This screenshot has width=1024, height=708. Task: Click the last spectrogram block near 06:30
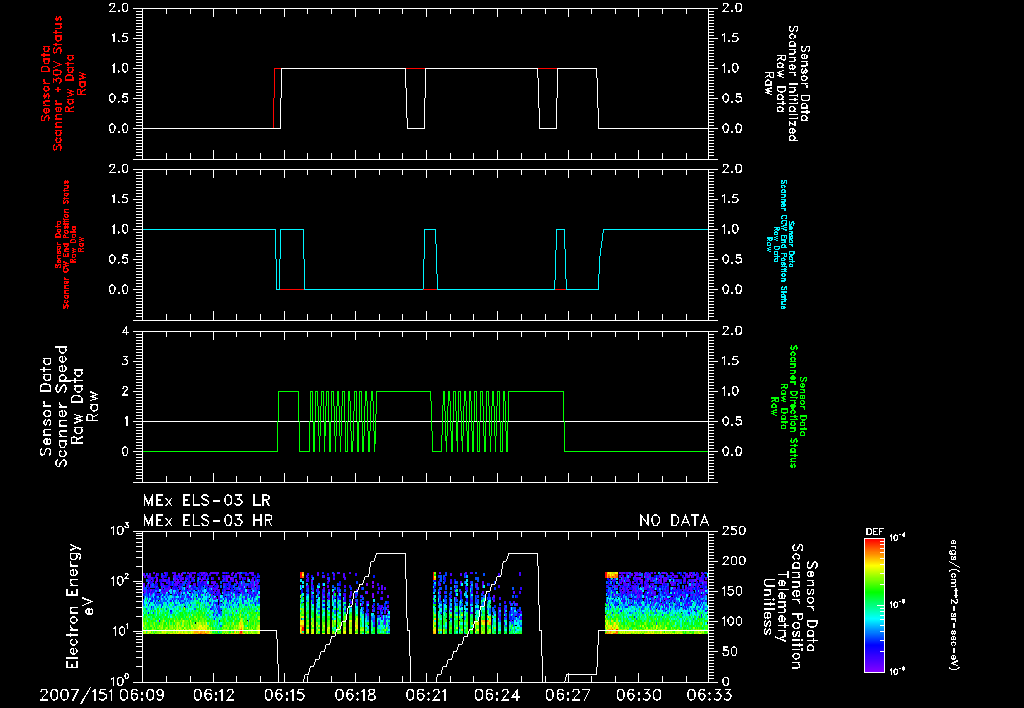[x=656, y=603]
